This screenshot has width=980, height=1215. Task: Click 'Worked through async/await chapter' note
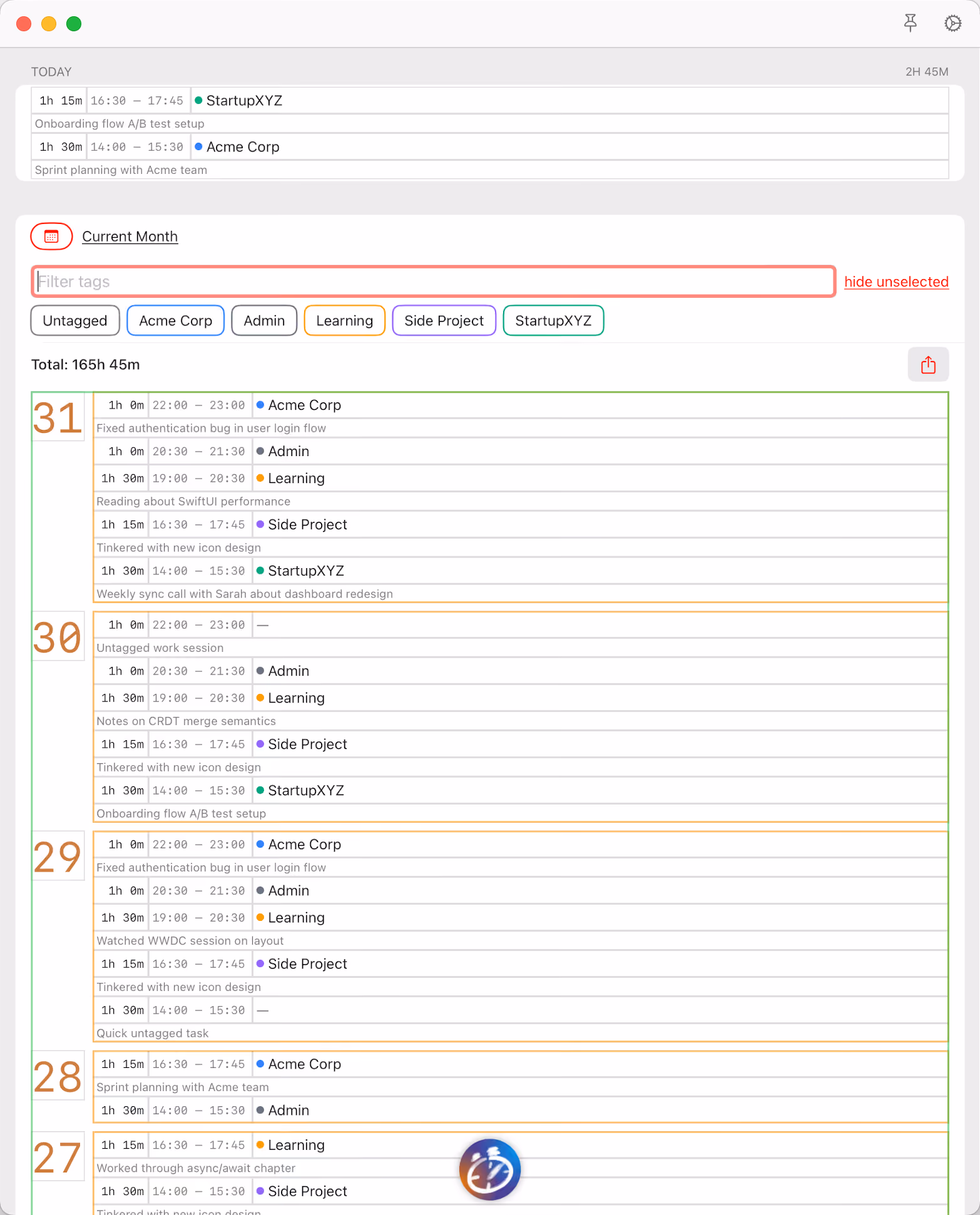(x=196, y=1168)
